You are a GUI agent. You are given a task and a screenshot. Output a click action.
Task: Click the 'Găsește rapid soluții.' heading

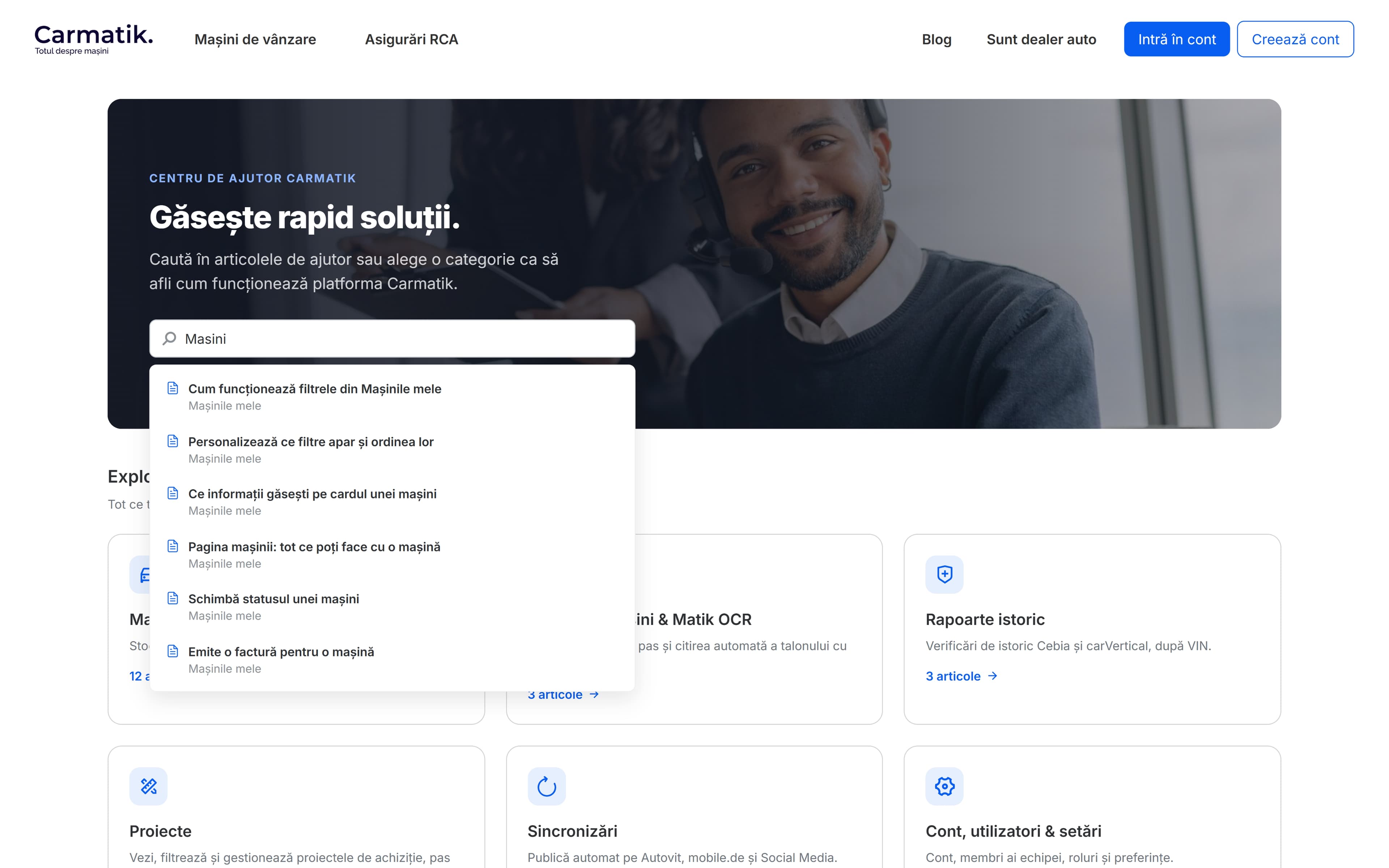pyautogui.click(x=304, y=218)
